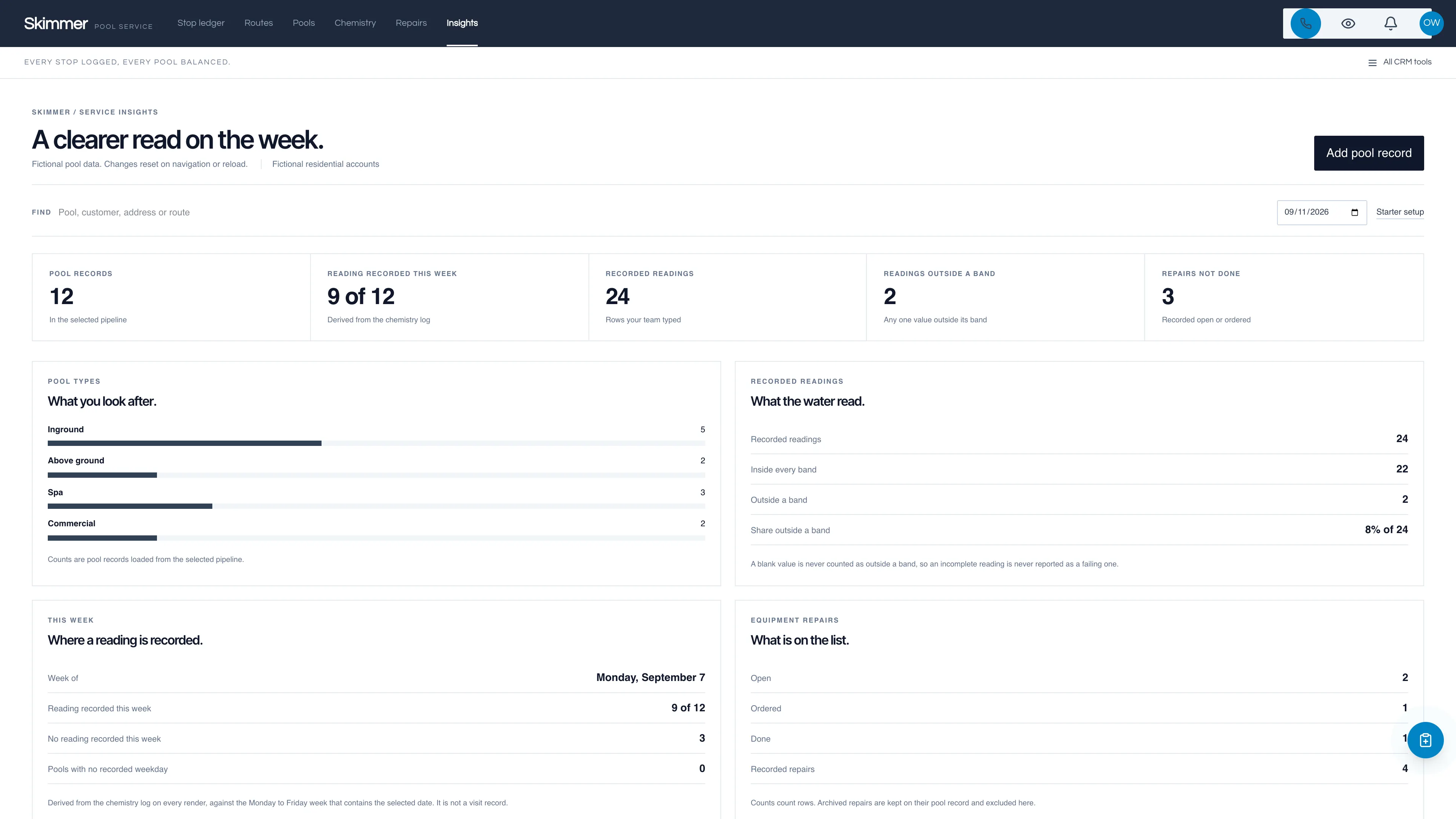Open the Chemistry tab

(355, 23)
